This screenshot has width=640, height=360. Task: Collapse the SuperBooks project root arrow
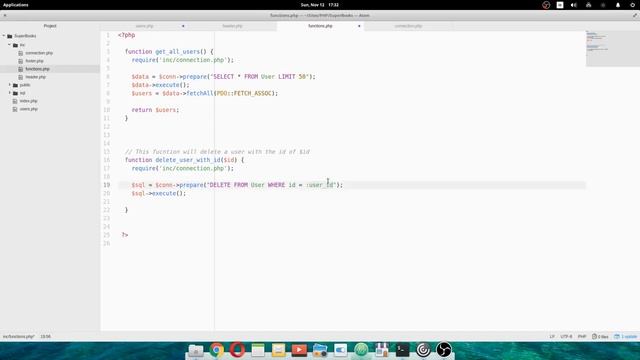(4, 36)
